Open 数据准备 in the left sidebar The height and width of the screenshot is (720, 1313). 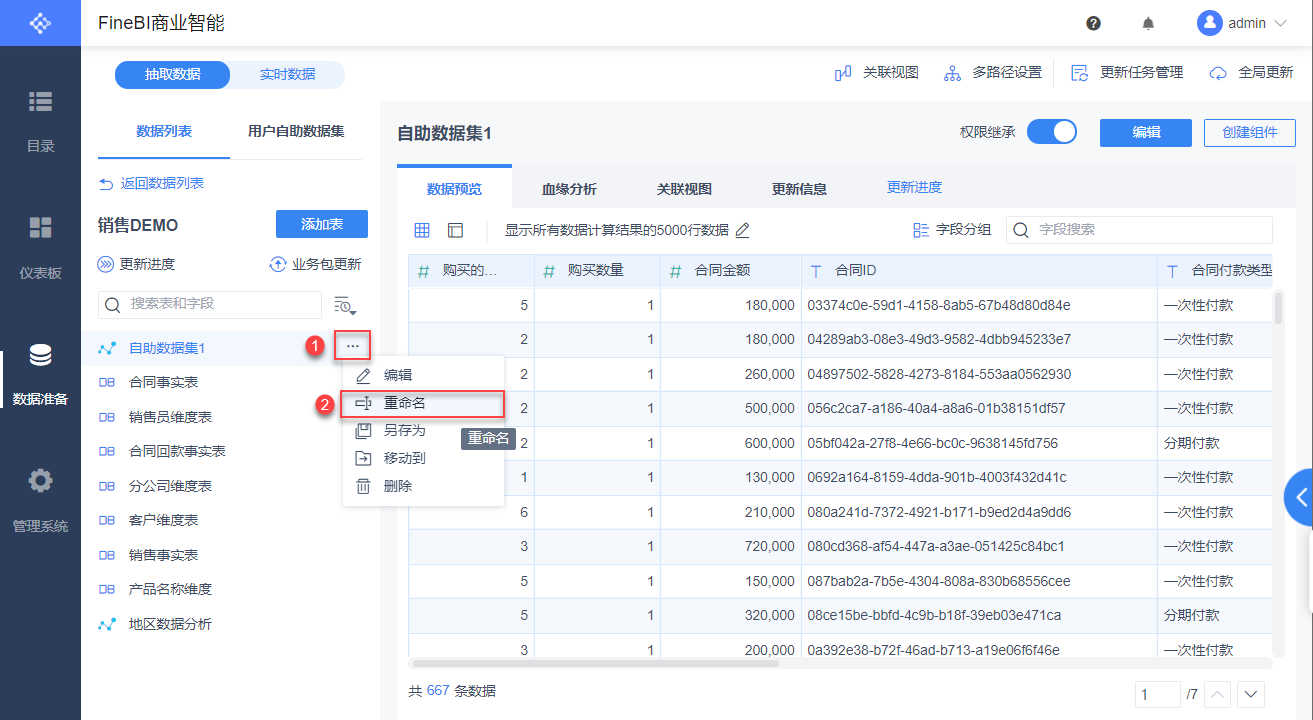[40, 374]
